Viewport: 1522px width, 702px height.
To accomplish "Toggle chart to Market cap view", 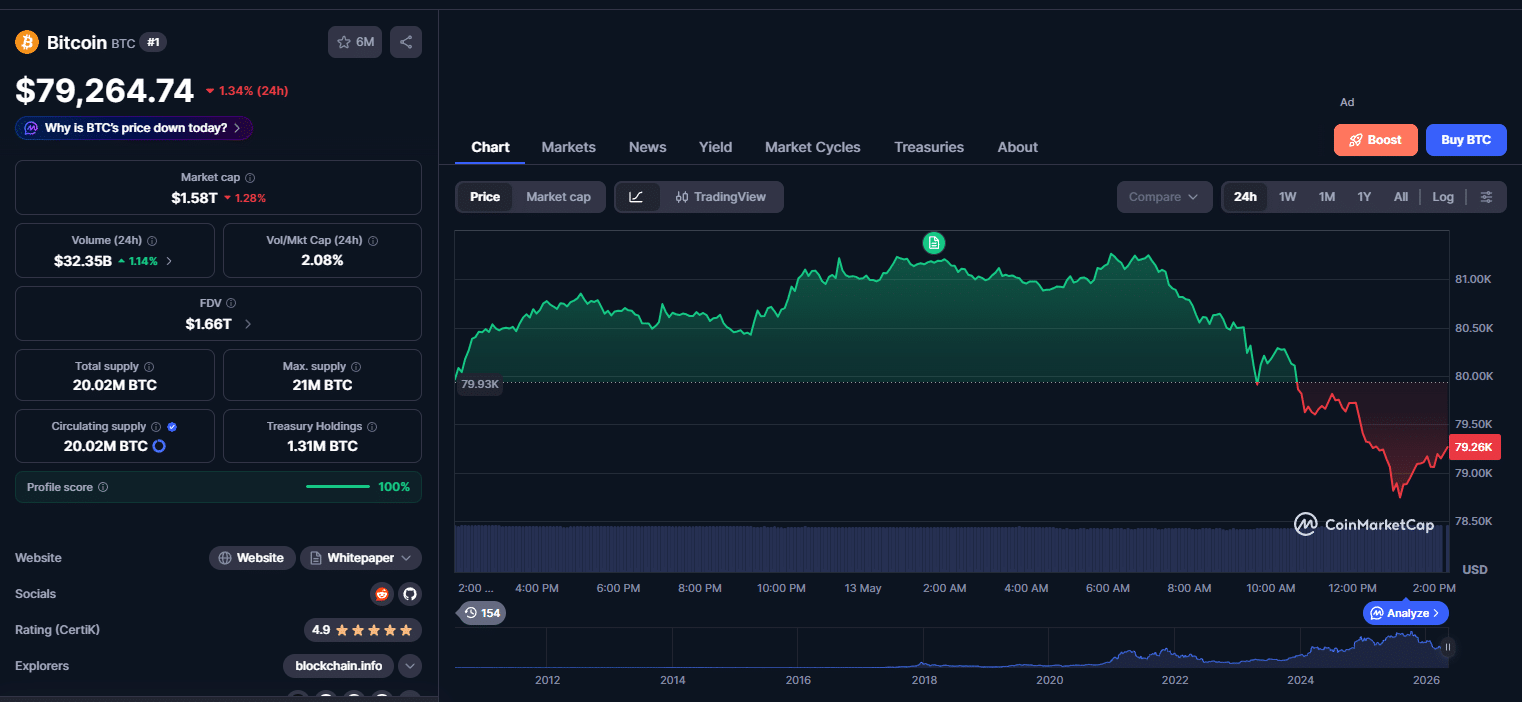I will [558, 197].
